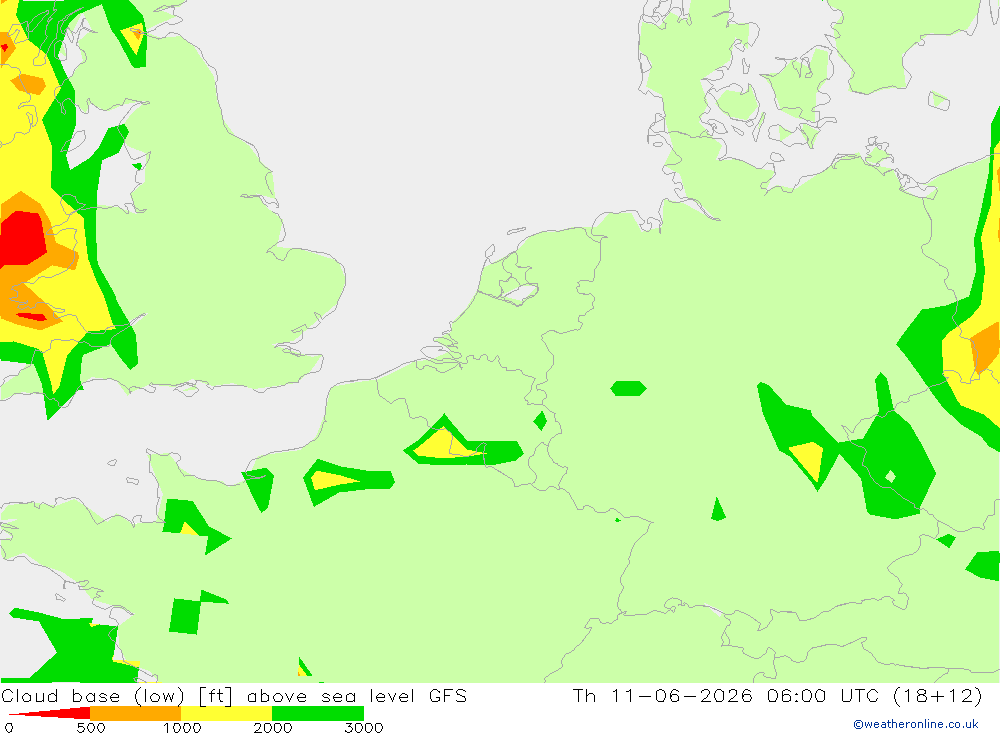Click the legend value 3000
Viewport: 1000px width, 733px height.
pos(364,727)
